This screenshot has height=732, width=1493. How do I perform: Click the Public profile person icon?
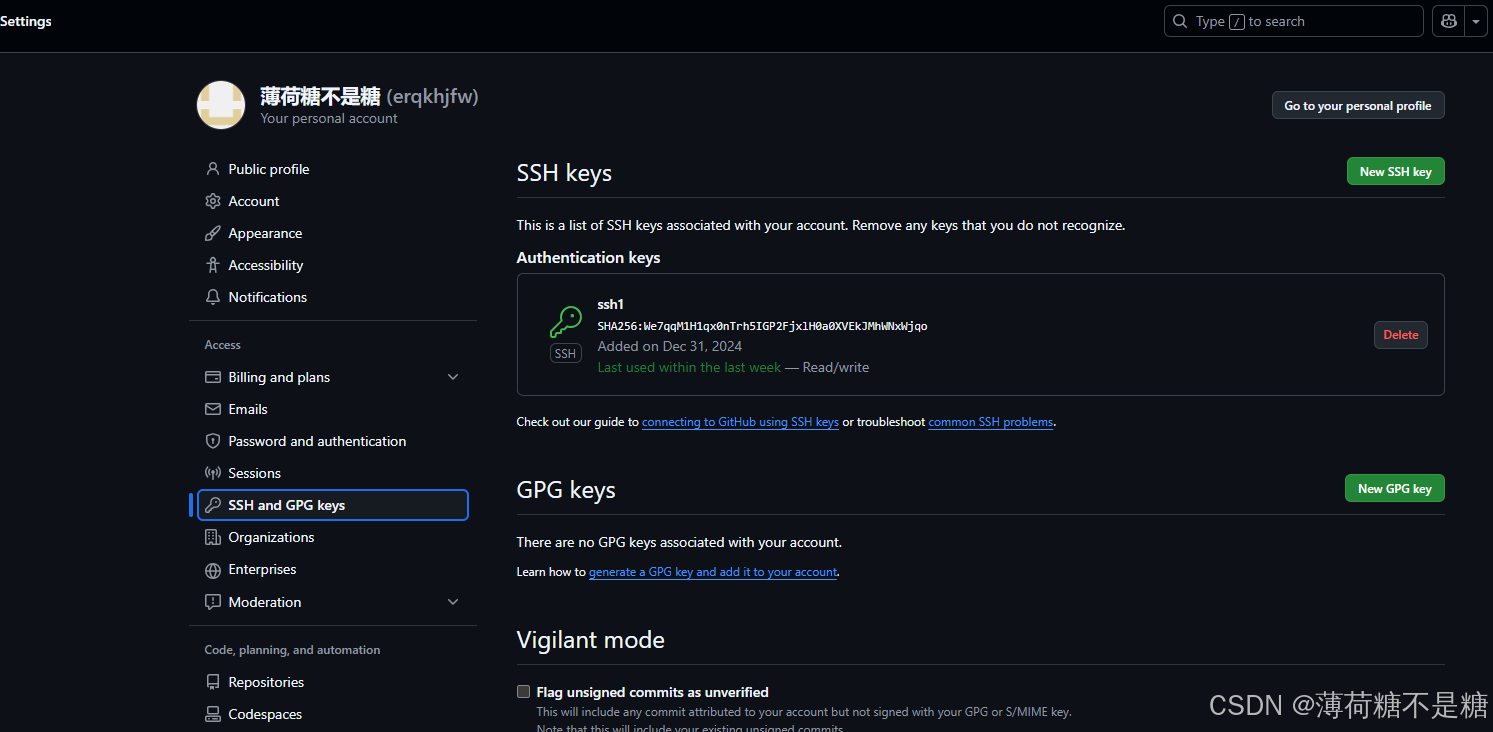pyautogui.click(x=212, y=169)
